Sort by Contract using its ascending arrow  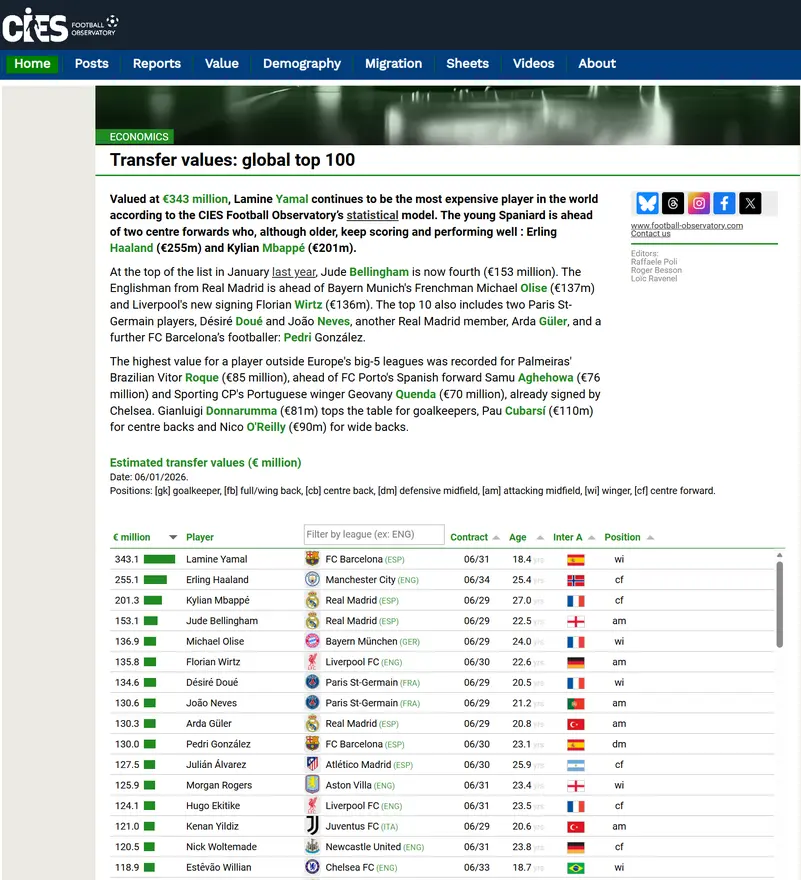click(497, 538)
